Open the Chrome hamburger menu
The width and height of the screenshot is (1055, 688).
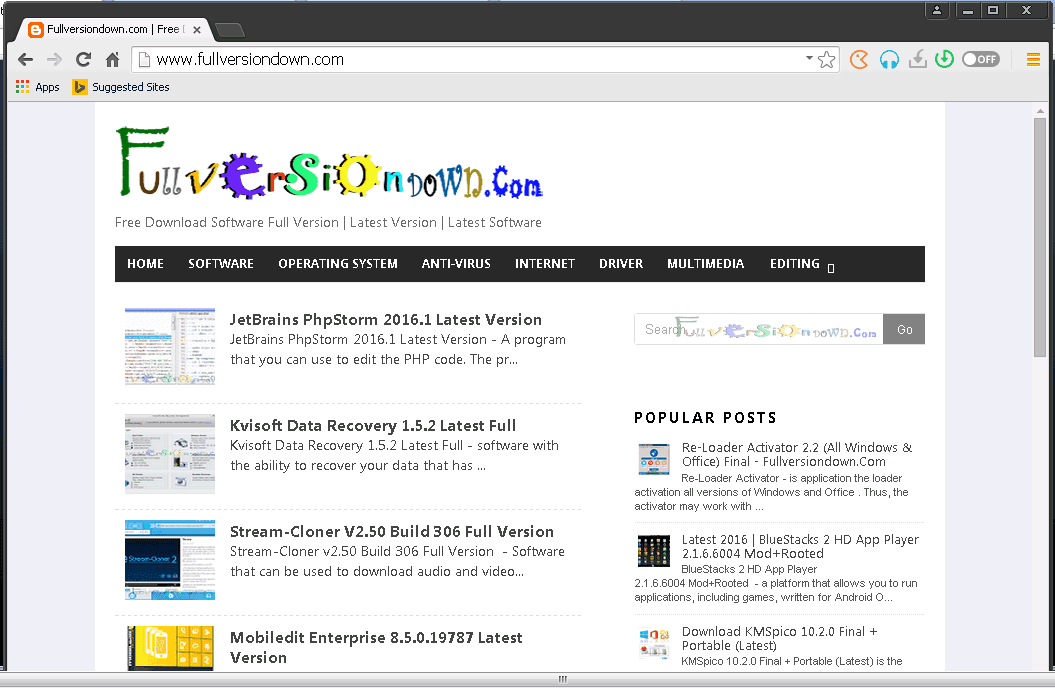pyautogui.click(x=1033, y=60)
